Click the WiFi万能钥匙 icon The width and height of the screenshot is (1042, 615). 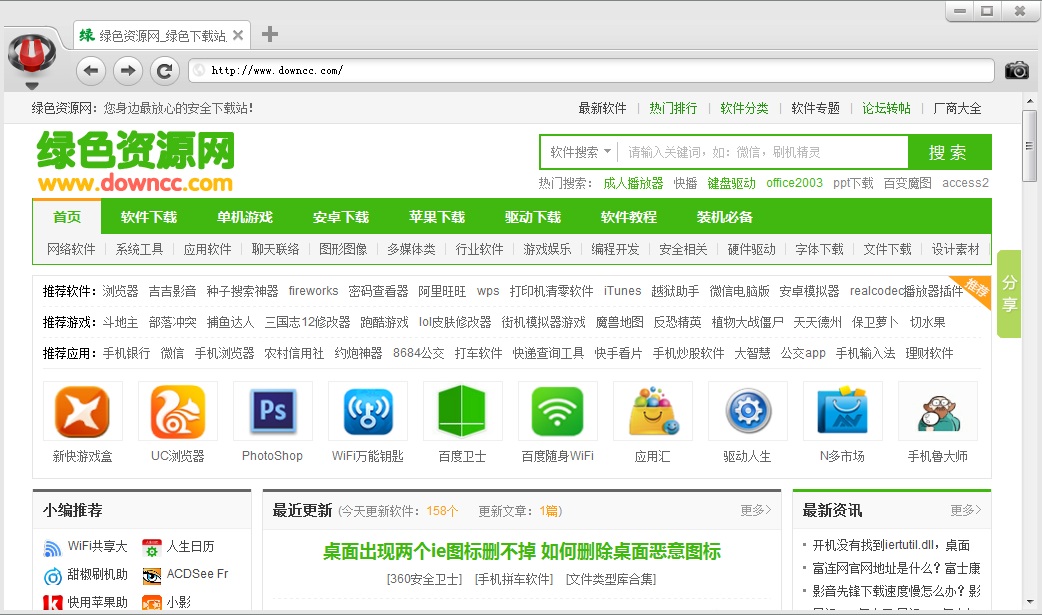click(x=367, y=411)
